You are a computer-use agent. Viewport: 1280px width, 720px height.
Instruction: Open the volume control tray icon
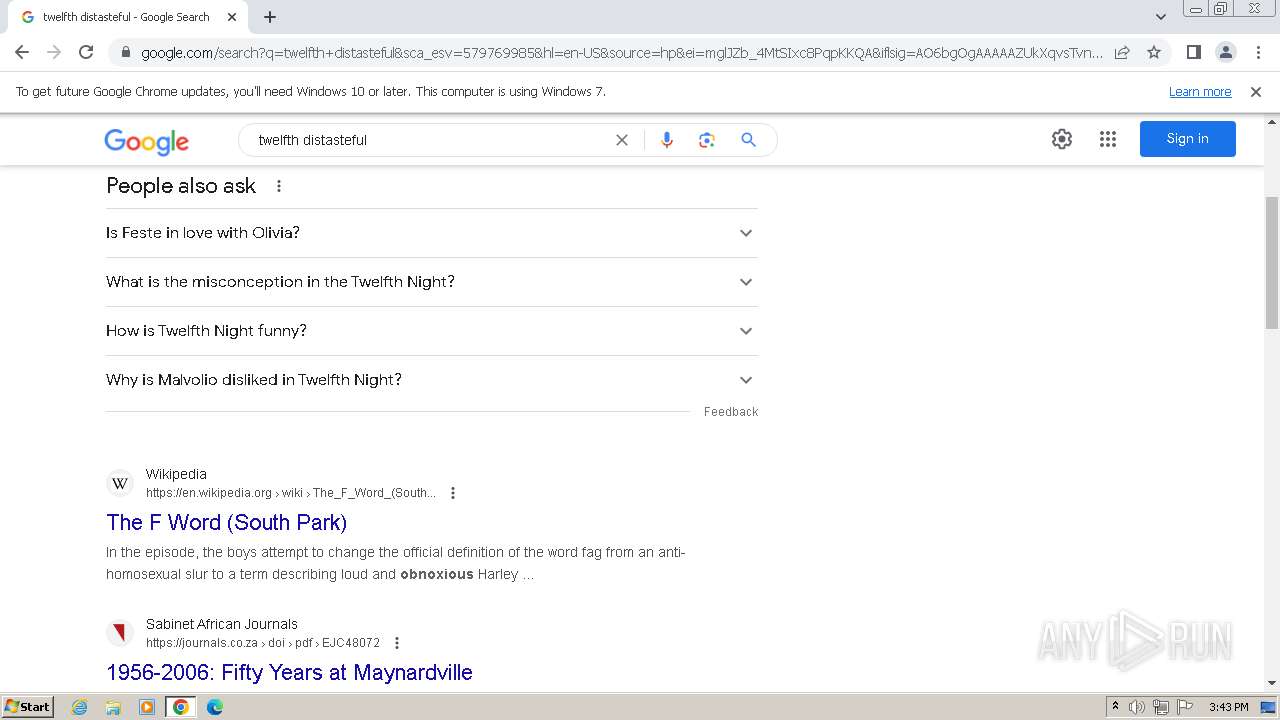tap(1137, 707)
